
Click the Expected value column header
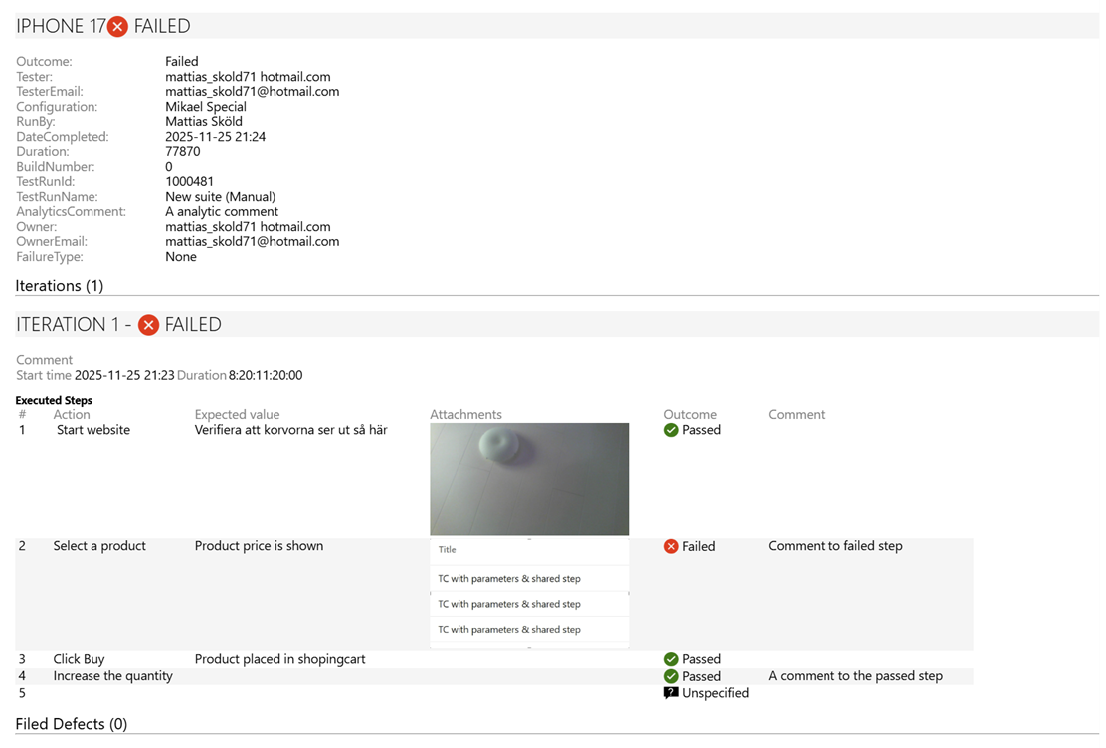[x=237, y=415]
